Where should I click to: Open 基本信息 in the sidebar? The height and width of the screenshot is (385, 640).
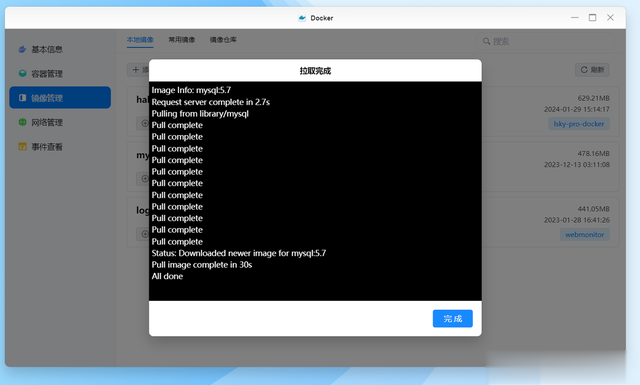pyautogui.click(x=60, y=49)
